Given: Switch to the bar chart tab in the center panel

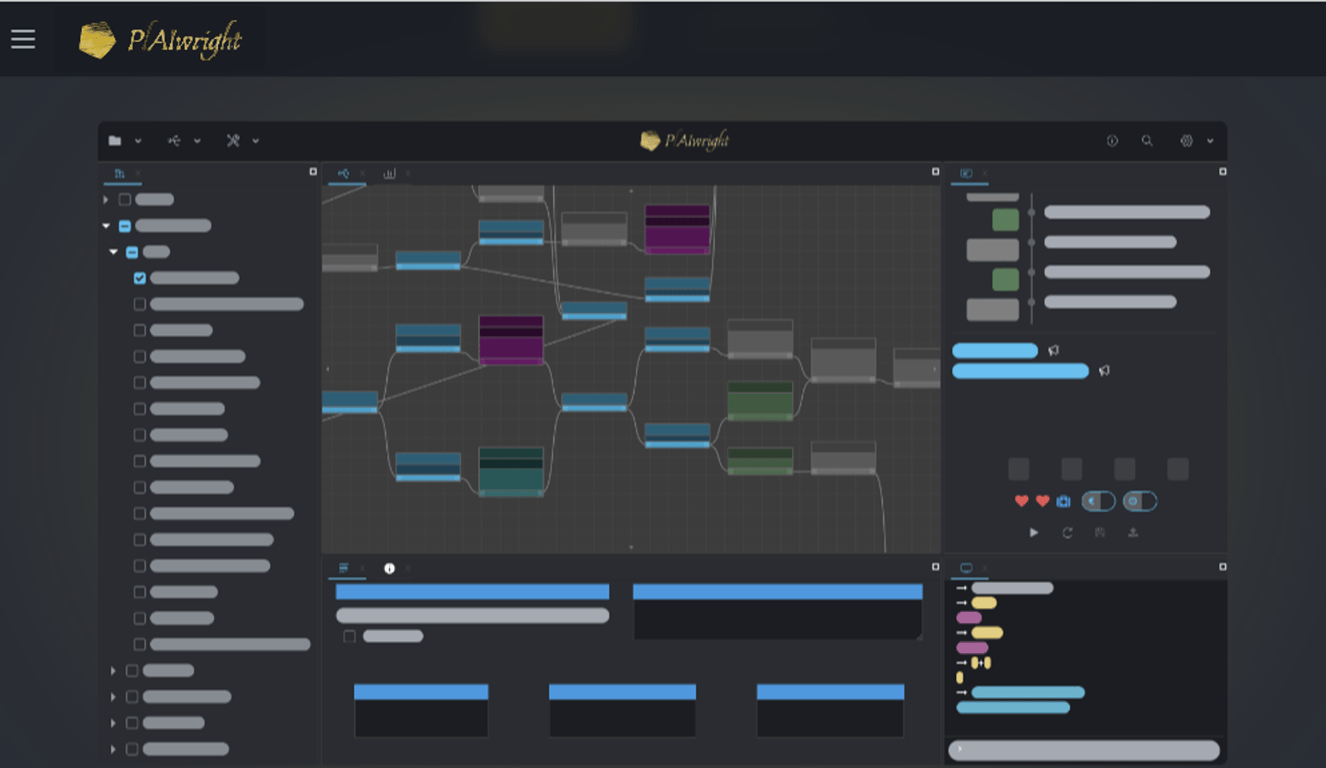Looking at the screenshot, I should [x=389, y=174].
